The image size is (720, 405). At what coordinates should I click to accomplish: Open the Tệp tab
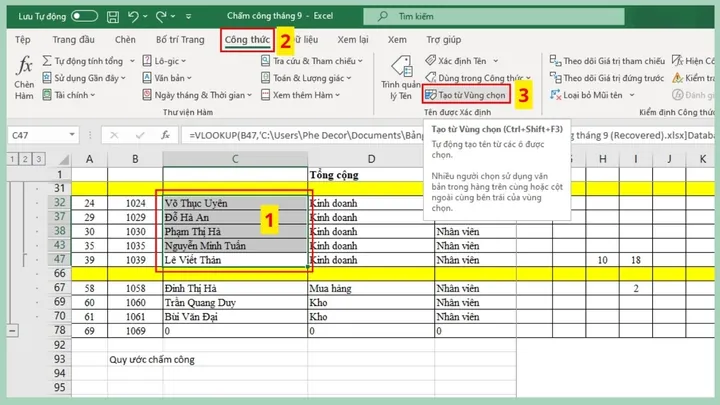coord(22,39)
